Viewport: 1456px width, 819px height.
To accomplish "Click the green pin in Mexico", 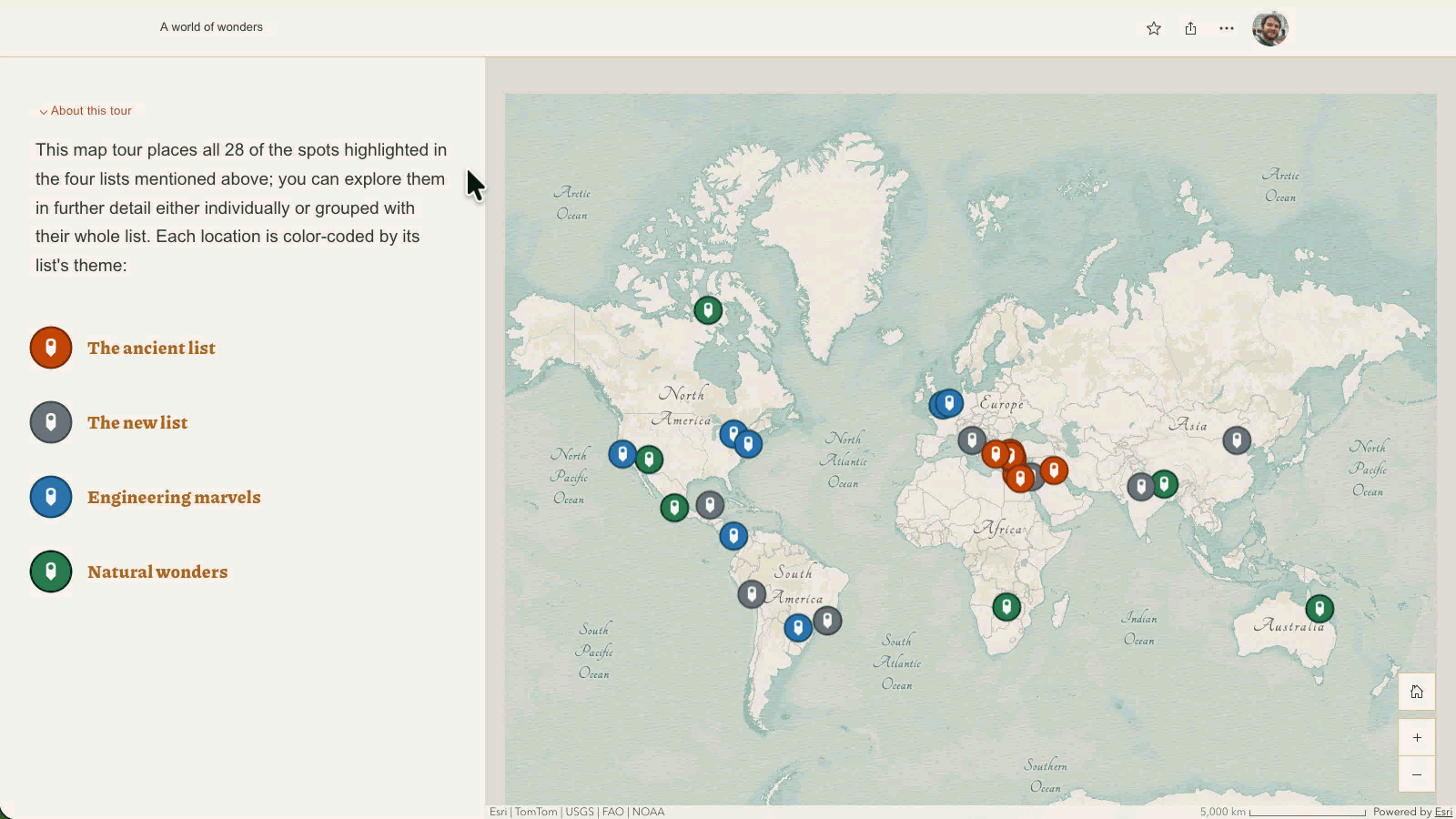I will click(x=674, y=507).
